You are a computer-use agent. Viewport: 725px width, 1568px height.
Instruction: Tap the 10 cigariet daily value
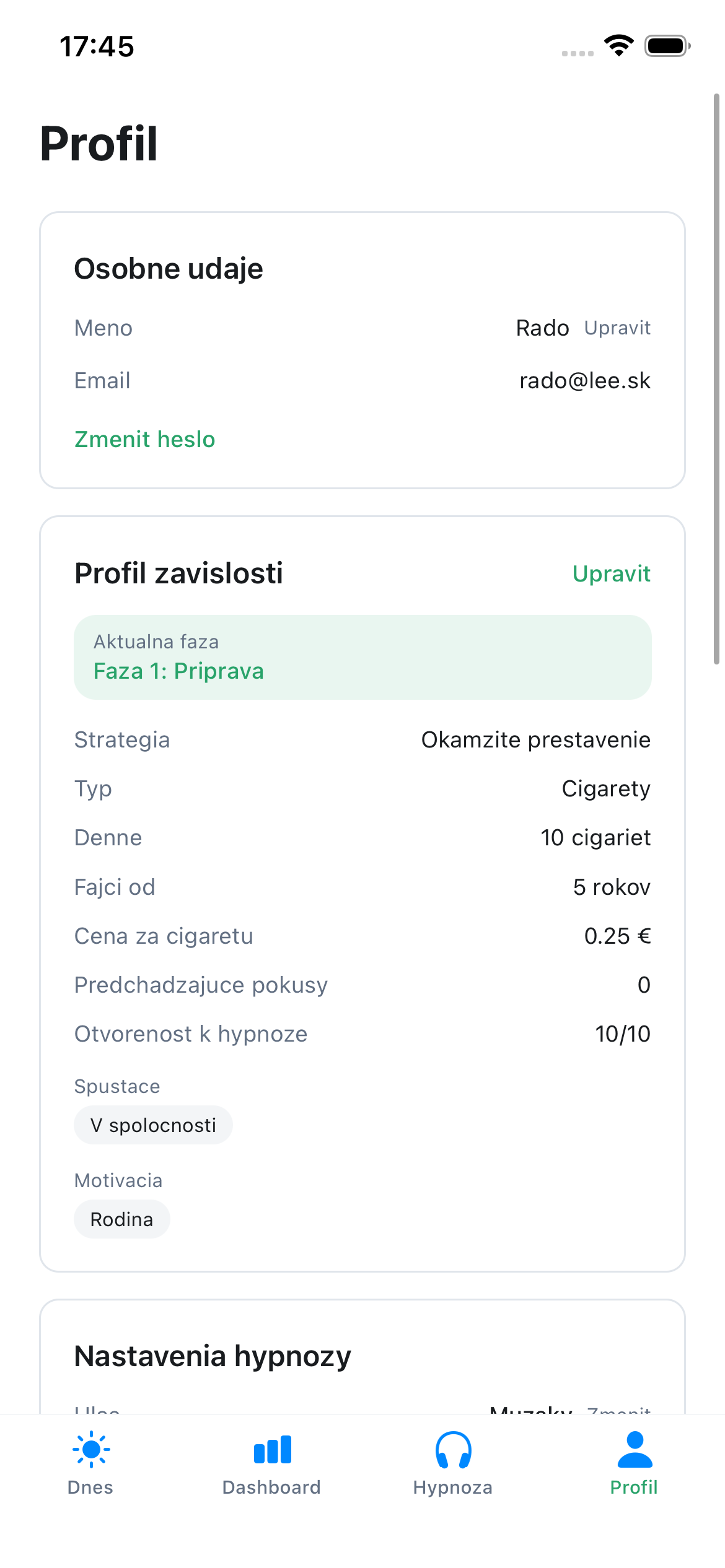click(595, 837)
